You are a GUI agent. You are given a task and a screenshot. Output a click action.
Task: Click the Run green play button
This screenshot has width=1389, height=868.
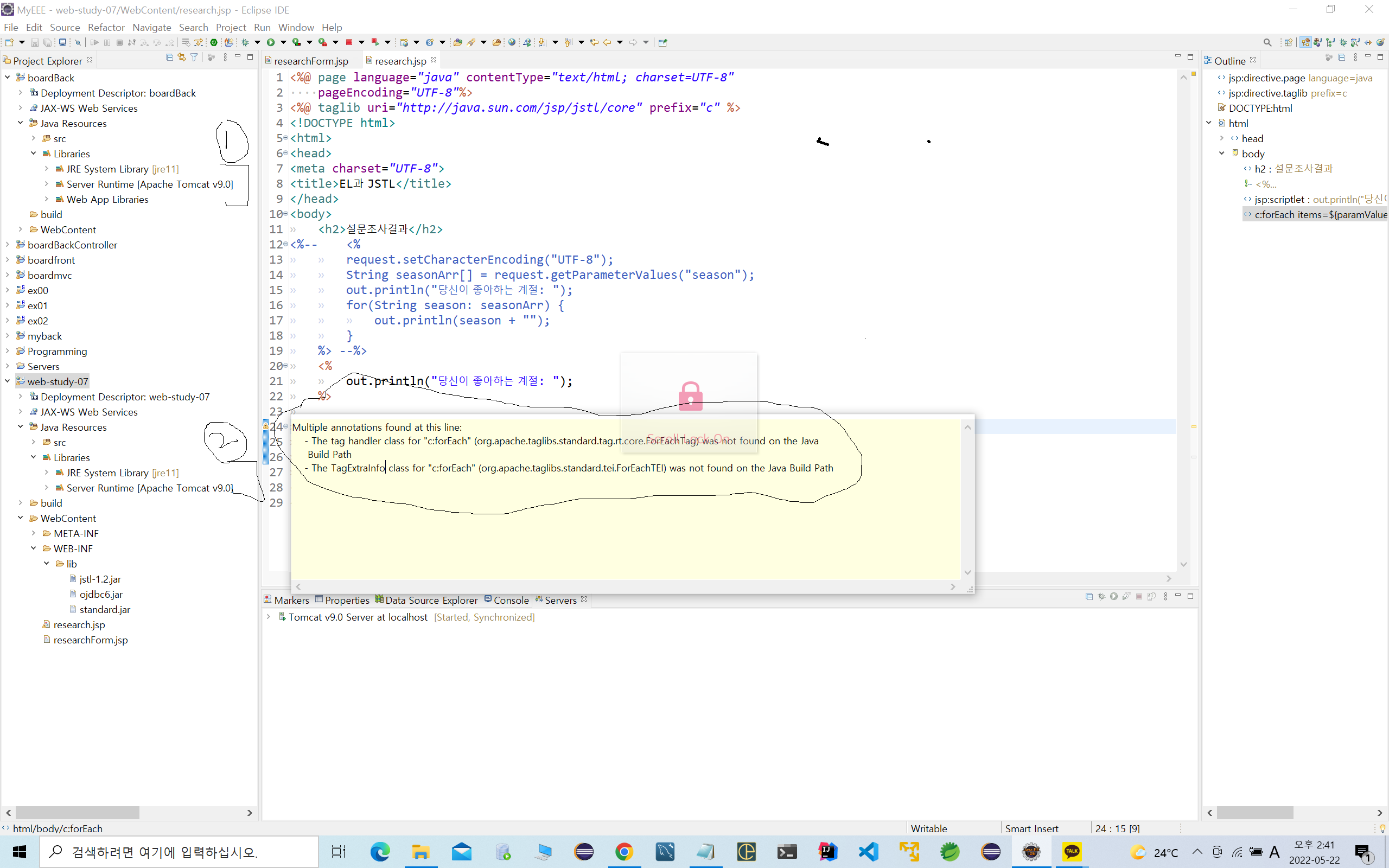[271, 42]
